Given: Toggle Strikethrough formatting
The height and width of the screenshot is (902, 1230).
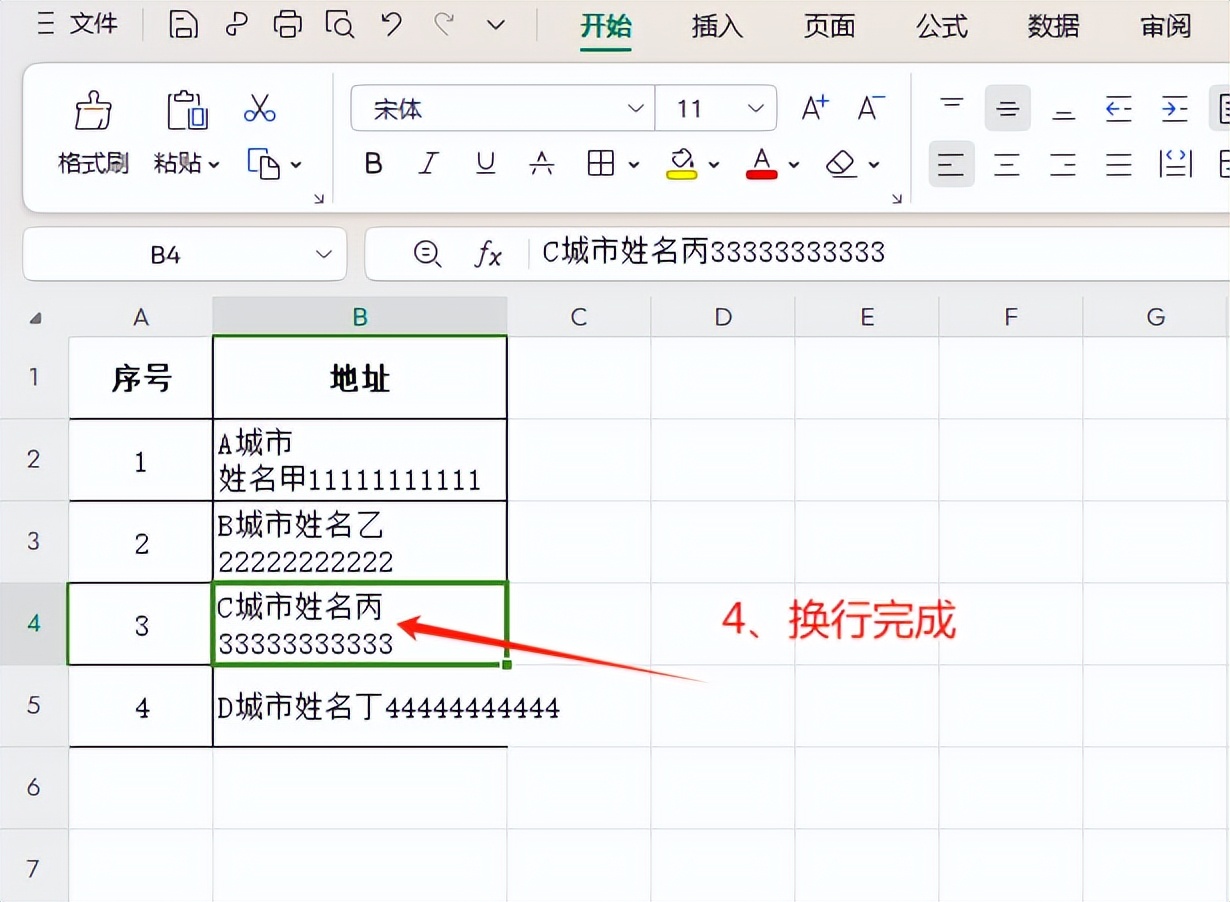Looking at the screenshot, I should point(542,164).
